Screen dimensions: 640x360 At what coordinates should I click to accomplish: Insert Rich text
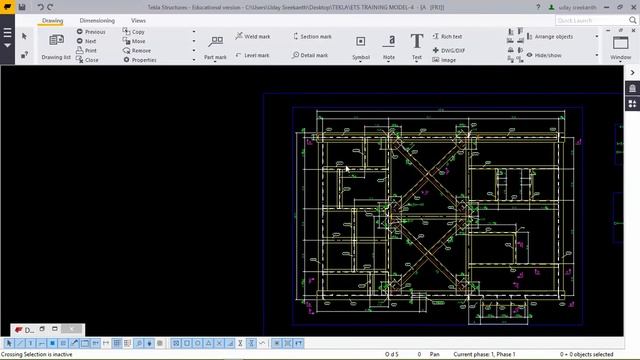(447, 36)
